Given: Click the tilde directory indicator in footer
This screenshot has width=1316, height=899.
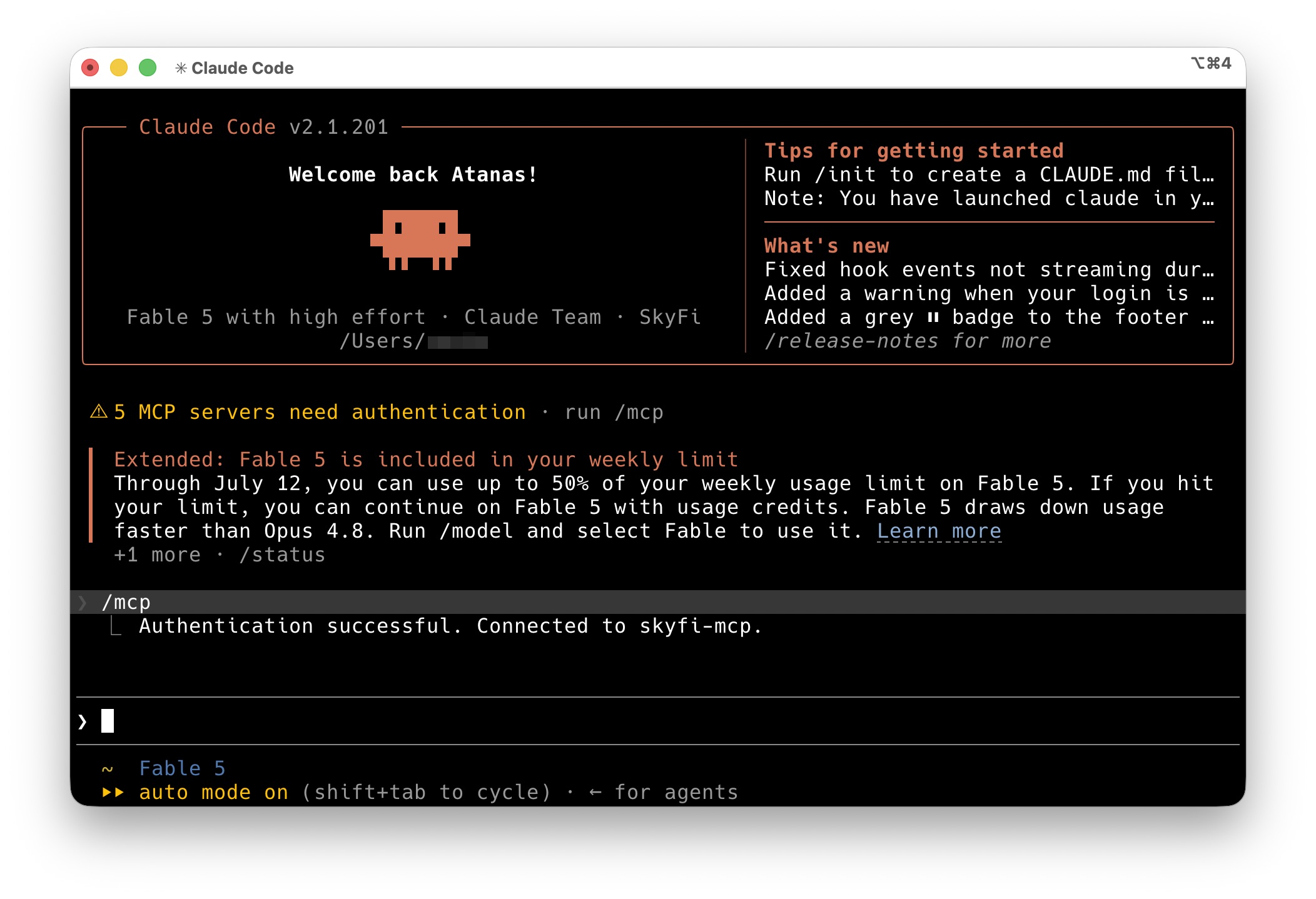Looking at the screenshot, I should coord(108,770).
